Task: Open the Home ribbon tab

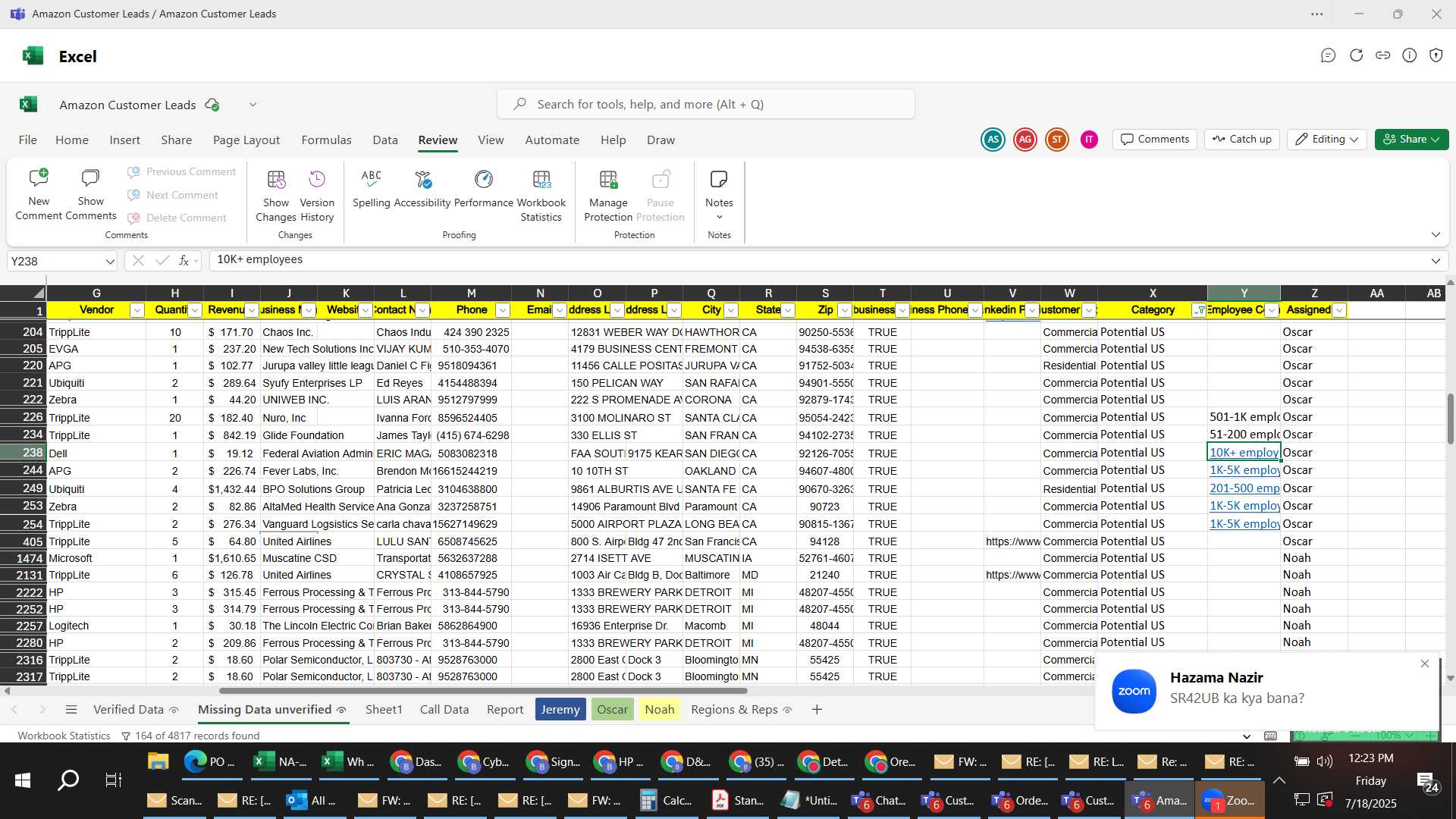Action: point(72,140)
